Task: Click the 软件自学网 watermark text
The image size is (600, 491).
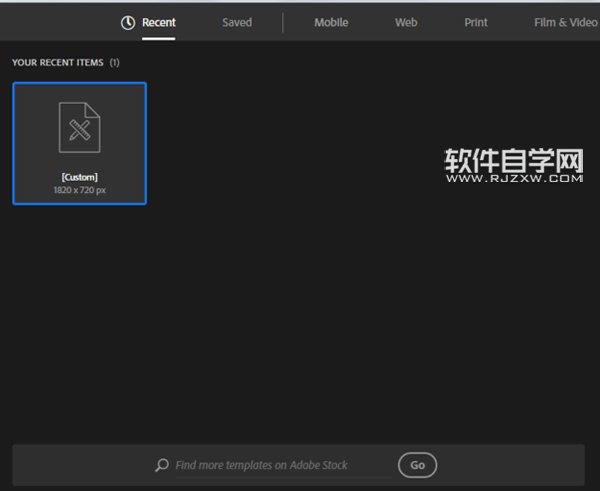Action: (513, 160)
